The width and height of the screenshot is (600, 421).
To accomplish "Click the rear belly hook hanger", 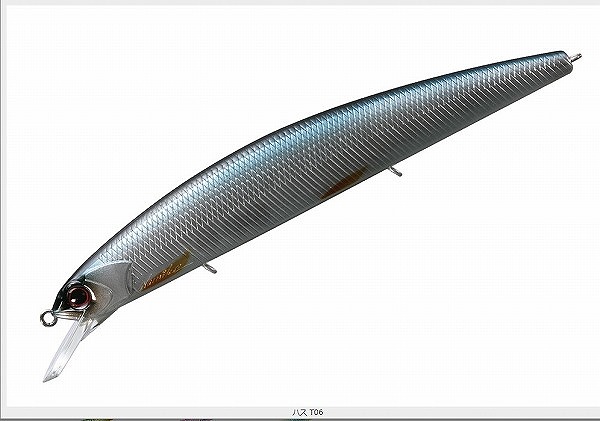I will click(397, 172).
